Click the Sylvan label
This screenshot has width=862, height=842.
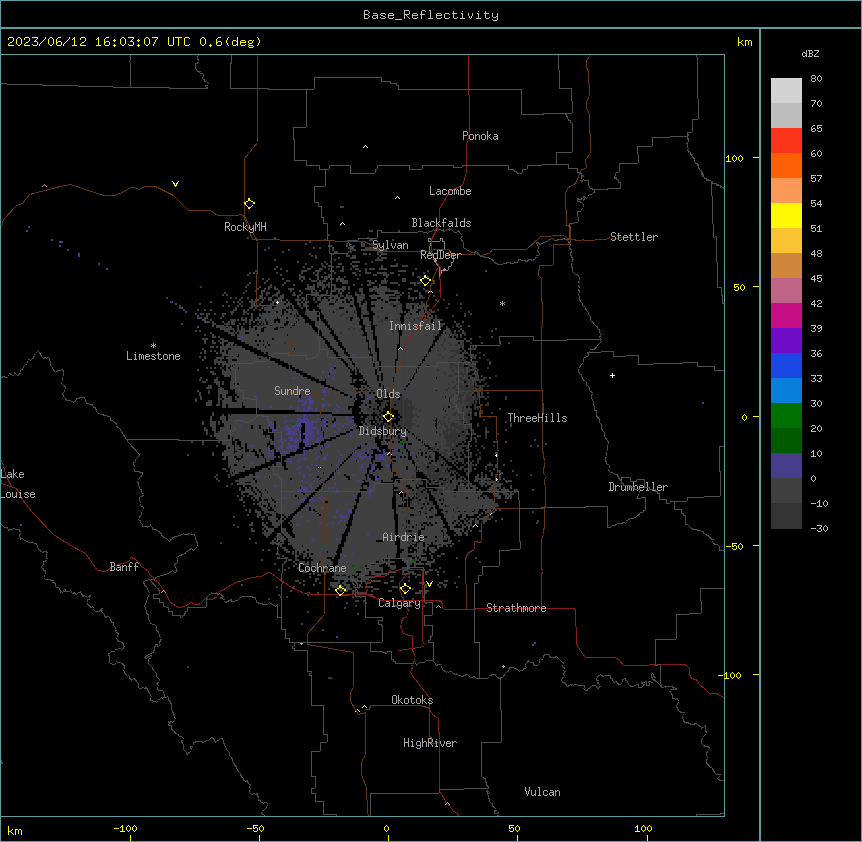[x=390, y=245]
